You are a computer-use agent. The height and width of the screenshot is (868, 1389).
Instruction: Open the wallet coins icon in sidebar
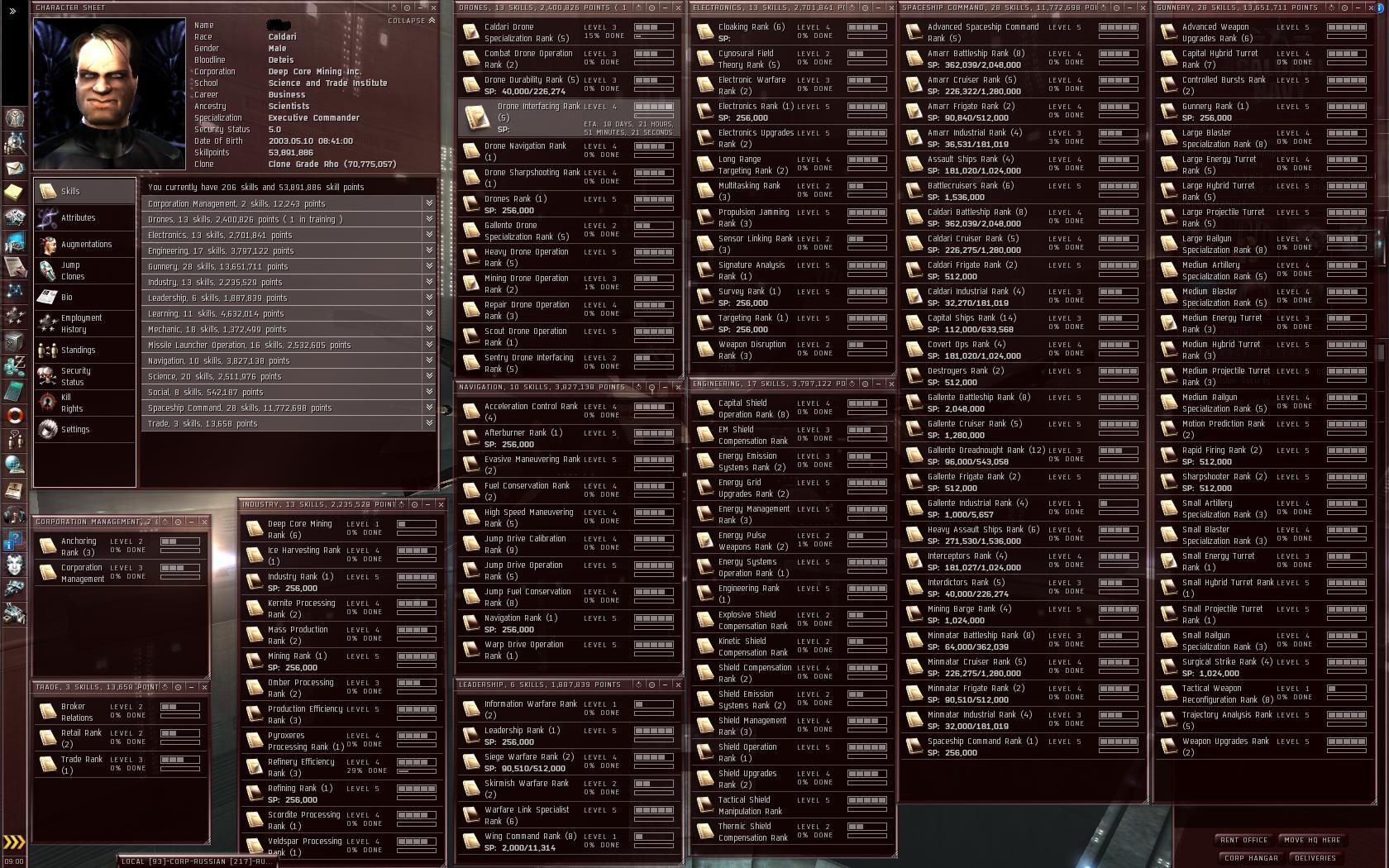[14, 365]
